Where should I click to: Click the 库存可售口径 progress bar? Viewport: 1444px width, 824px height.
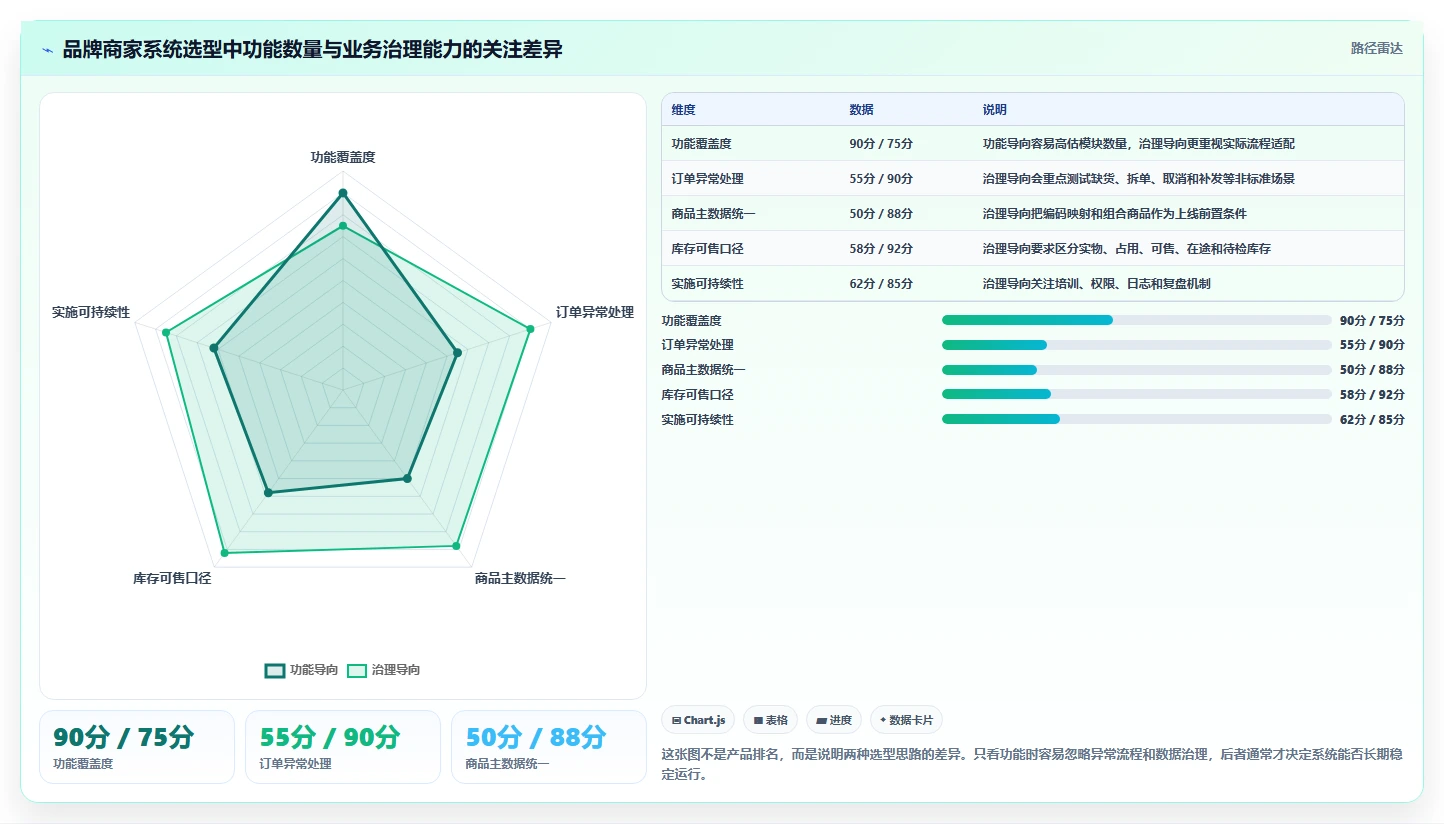tap(1137, 395)
